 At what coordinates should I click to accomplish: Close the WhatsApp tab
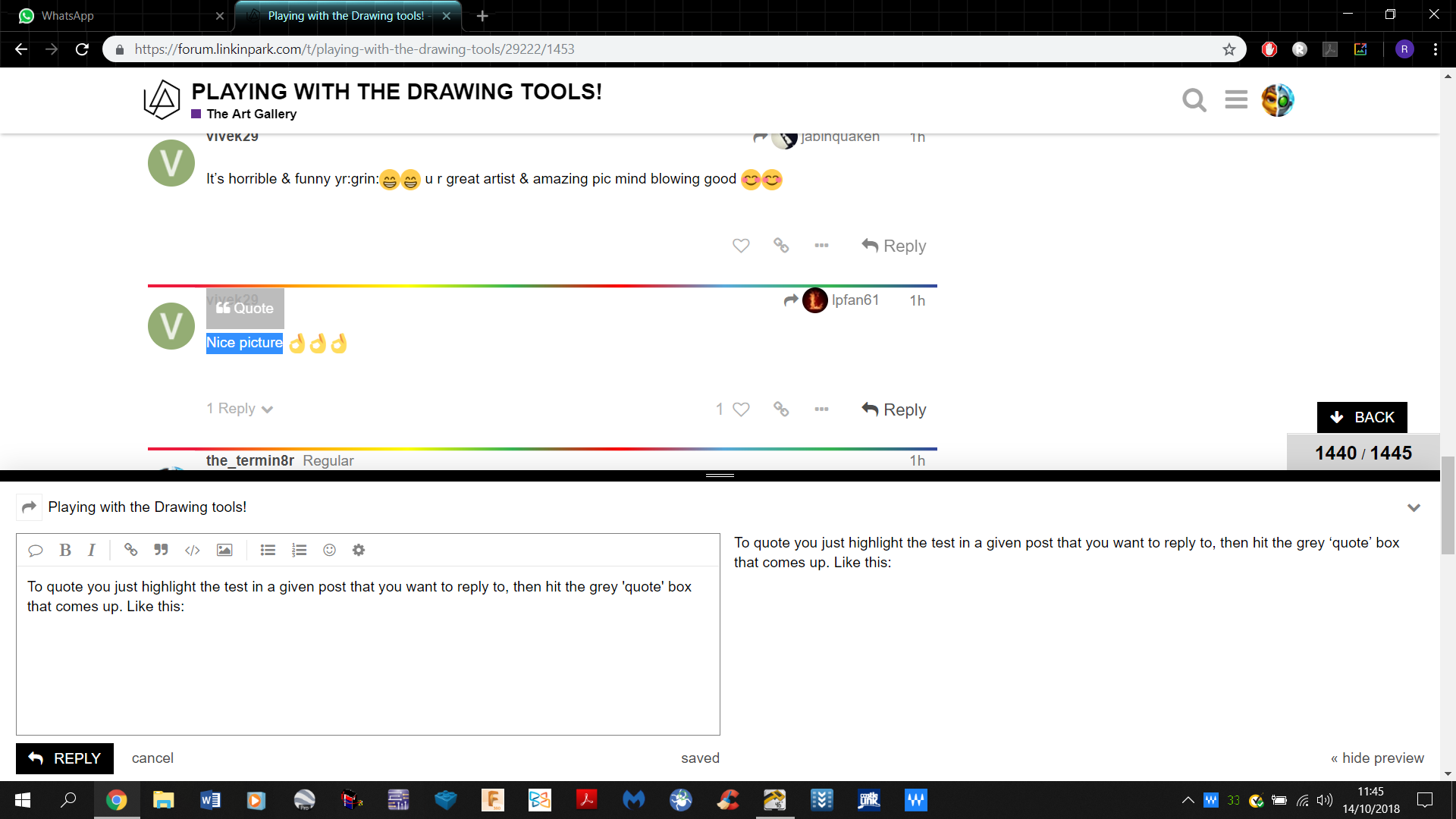[x=220, y=16]
